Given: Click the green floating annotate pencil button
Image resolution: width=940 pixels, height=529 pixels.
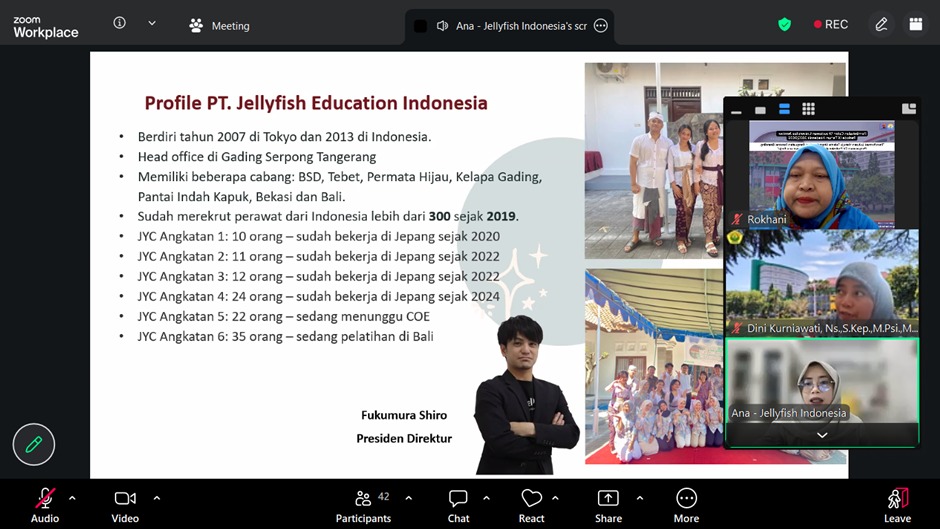Looking at the screenshot, I should 34,445.
